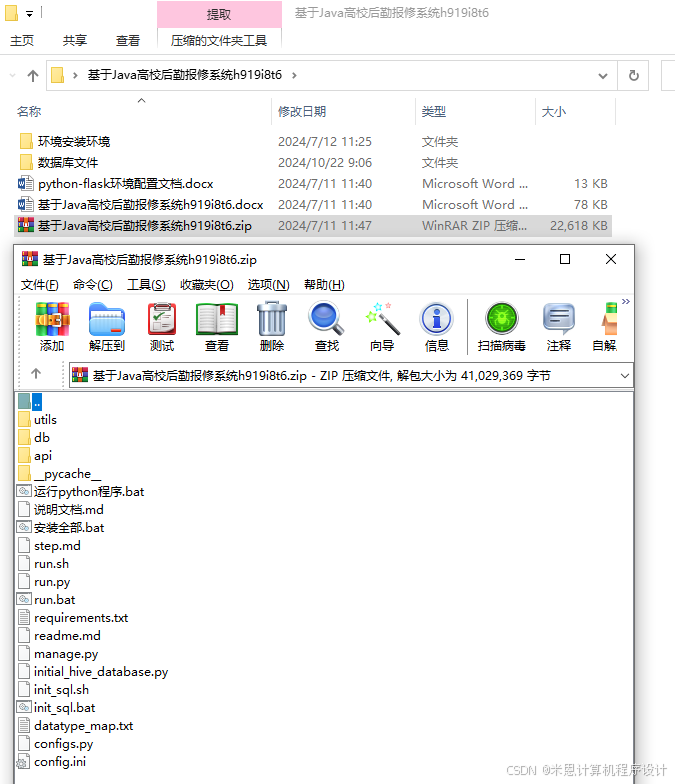
Task: Click the breadcrumb arrow after folder name
Action: [x=294, y=75]
